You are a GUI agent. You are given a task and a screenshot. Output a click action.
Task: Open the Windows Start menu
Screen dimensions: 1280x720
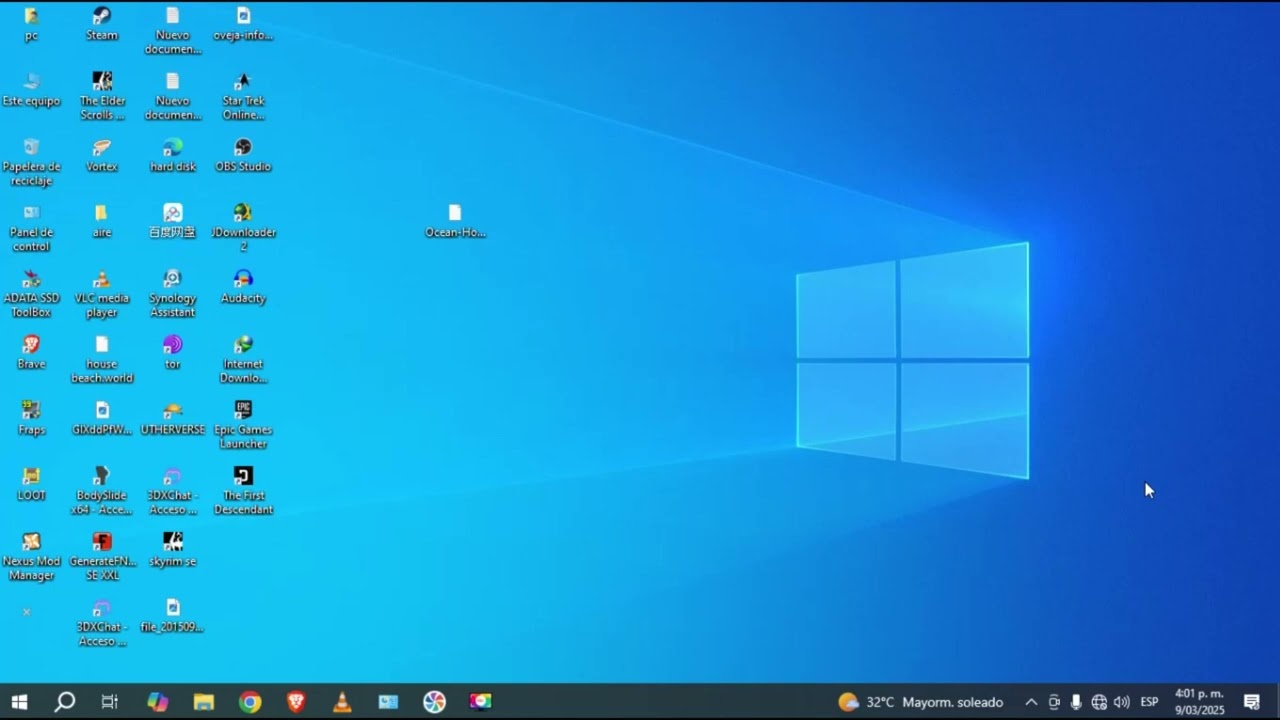click(19, 702)
